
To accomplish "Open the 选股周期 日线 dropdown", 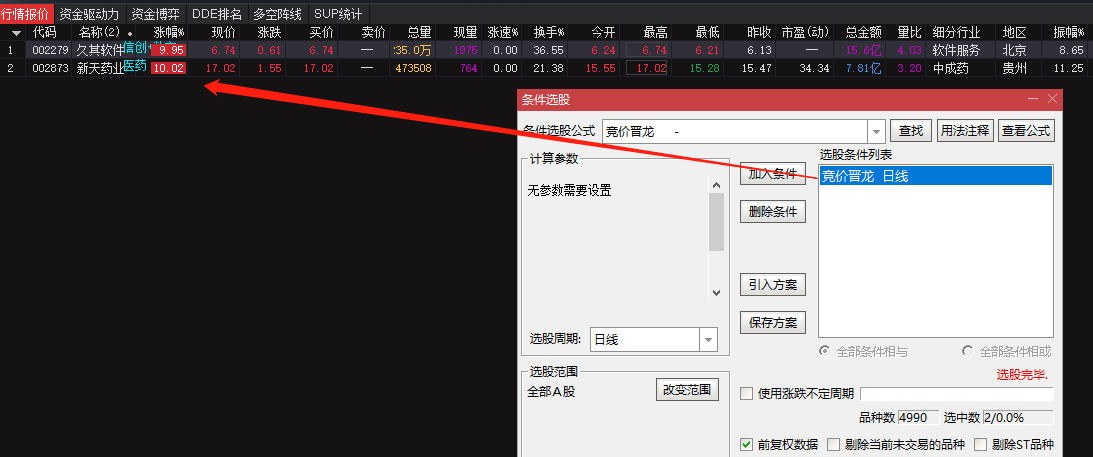I will [653, 340].
